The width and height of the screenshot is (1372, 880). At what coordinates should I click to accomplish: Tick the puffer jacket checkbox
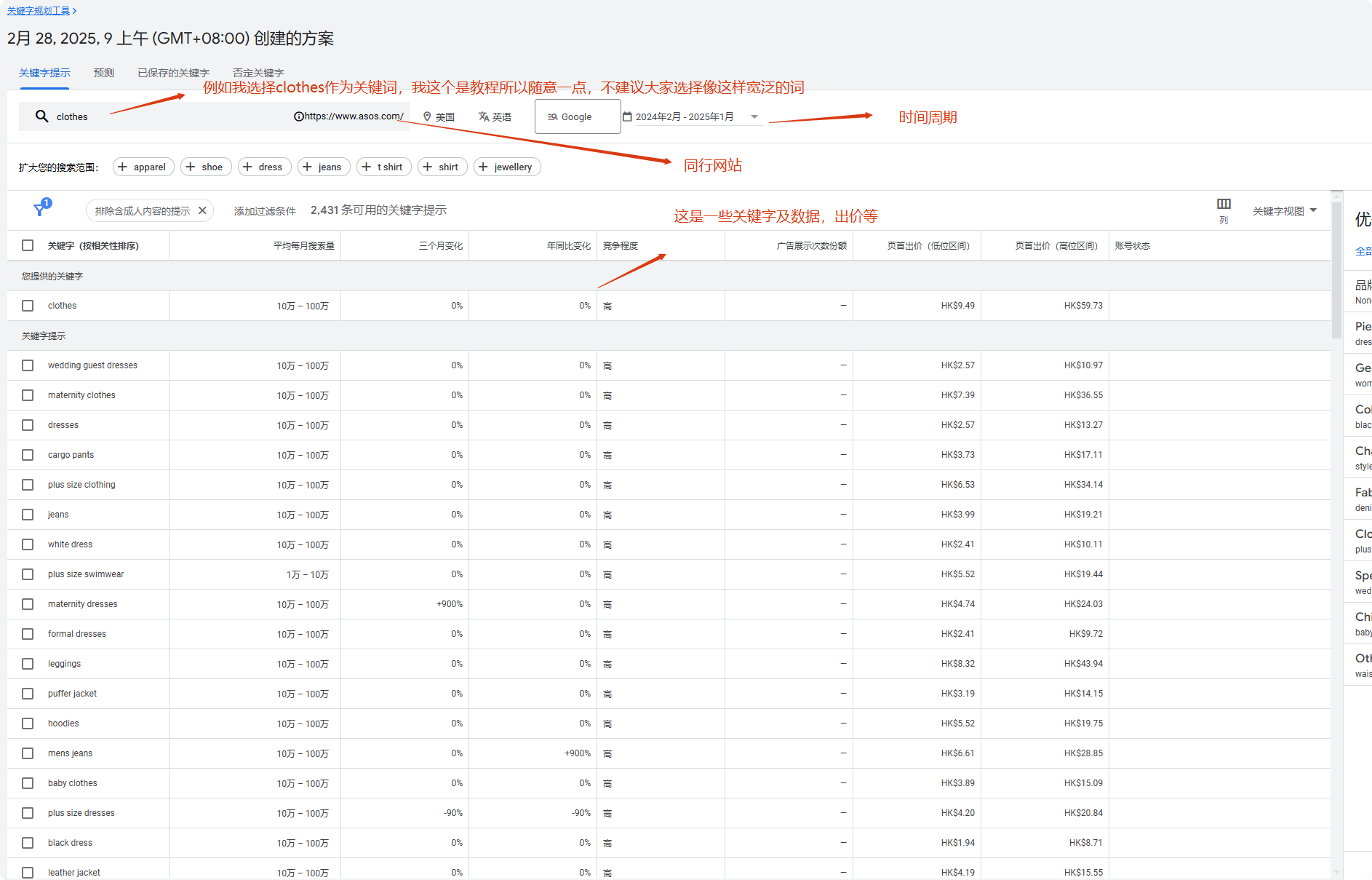(x=28, y=694)
